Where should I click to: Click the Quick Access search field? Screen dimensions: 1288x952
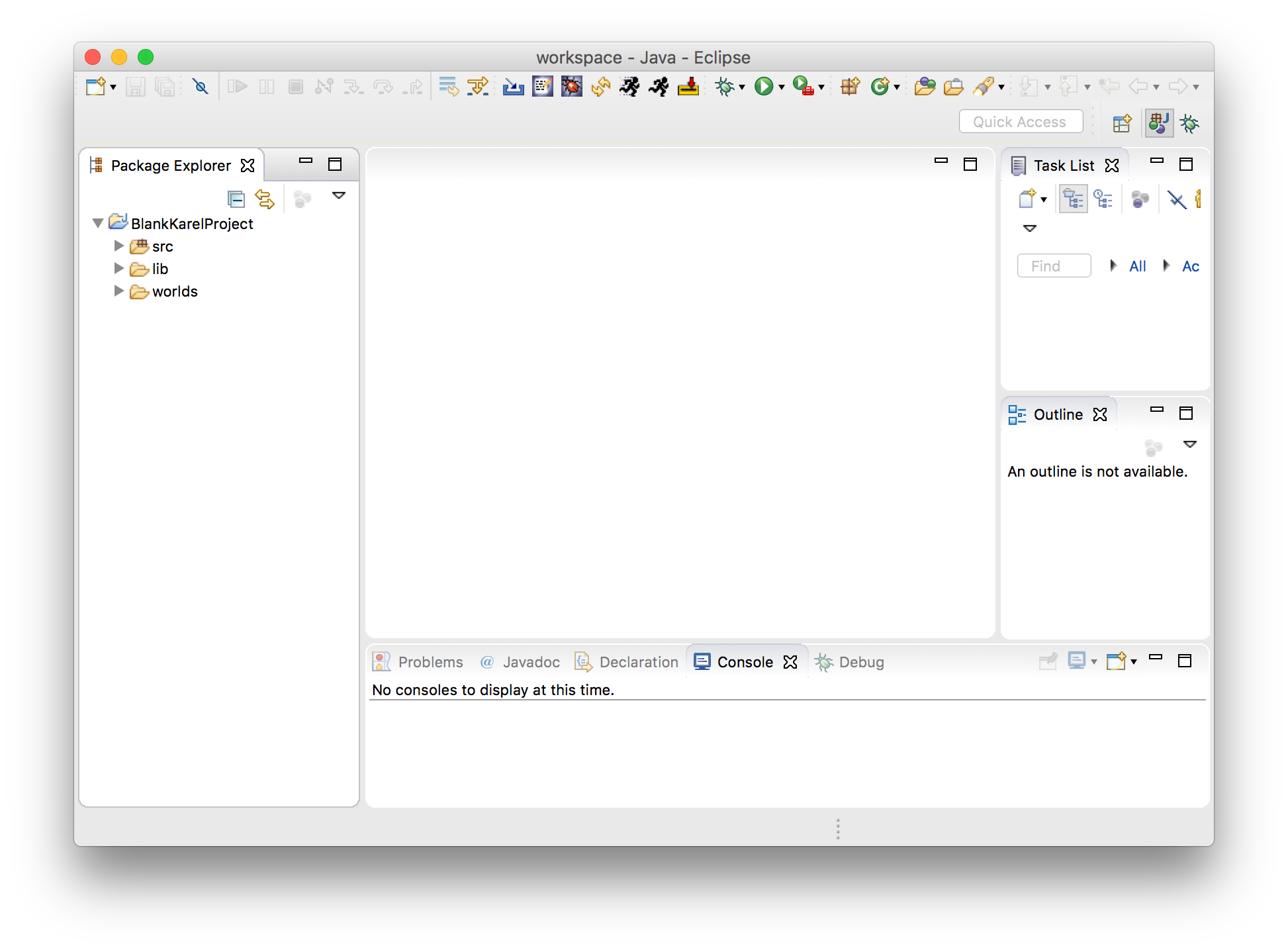pos(1021,122)
